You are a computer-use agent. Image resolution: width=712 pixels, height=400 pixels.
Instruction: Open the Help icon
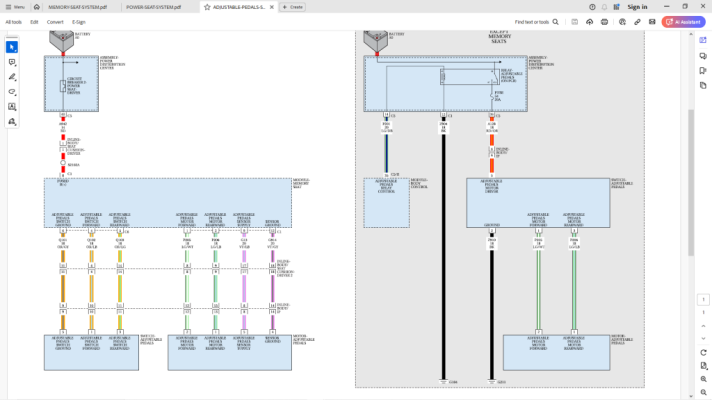click(592, 7)
